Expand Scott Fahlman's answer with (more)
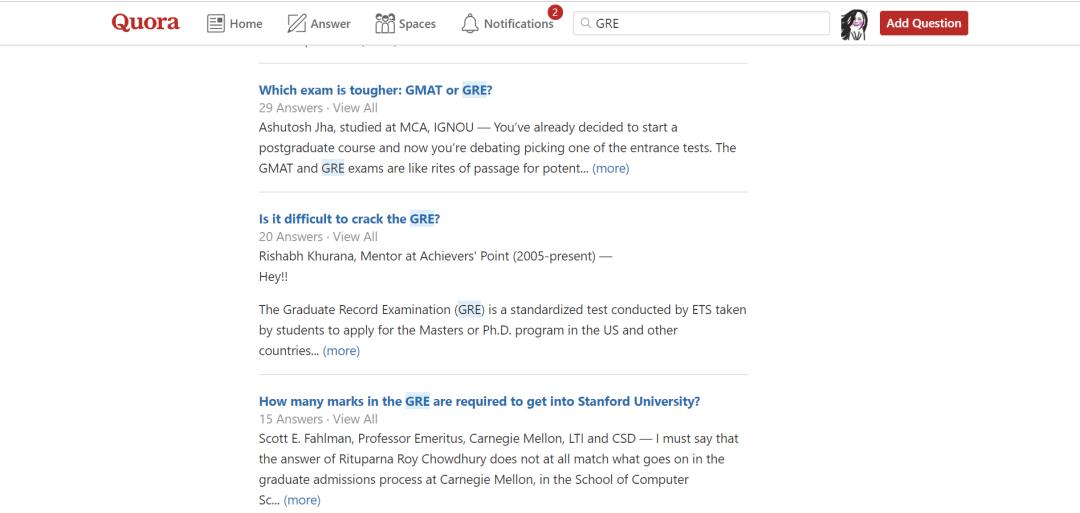The image size is (1080, 513). click(302, 500)
